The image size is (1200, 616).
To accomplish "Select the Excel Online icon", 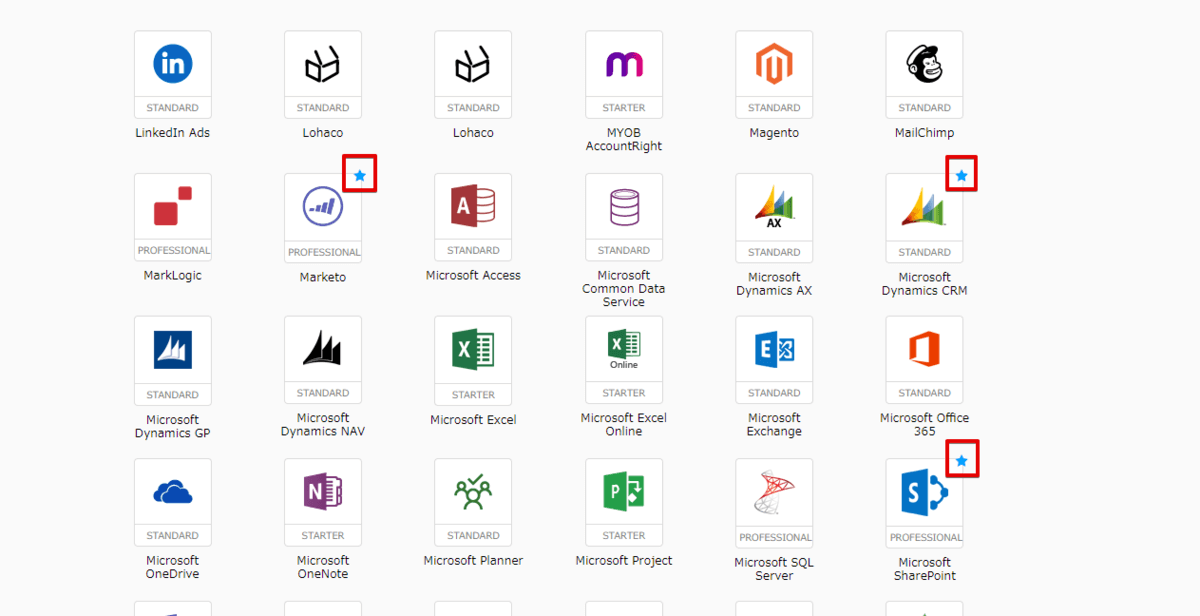I will click(624, 349).
